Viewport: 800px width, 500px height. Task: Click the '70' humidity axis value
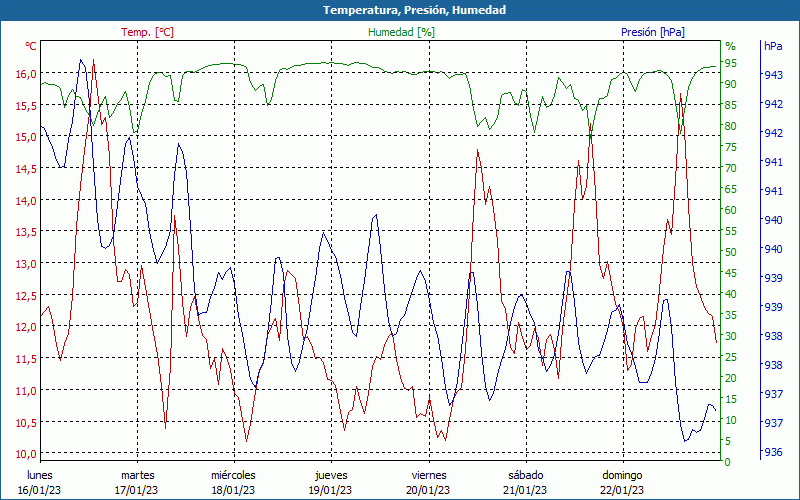point(731,168)
